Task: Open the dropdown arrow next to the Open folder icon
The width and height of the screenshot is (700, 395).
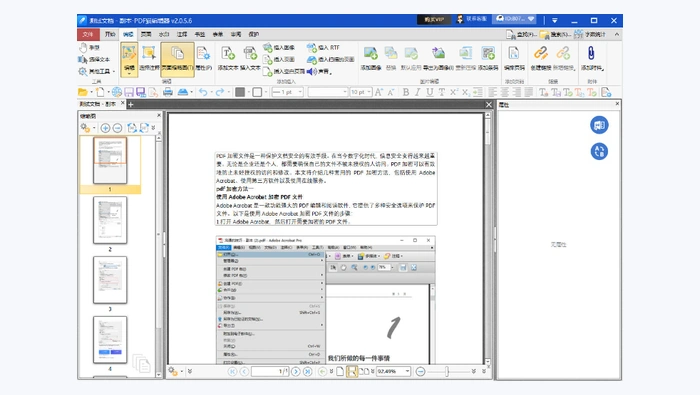Action: (92, 92)
